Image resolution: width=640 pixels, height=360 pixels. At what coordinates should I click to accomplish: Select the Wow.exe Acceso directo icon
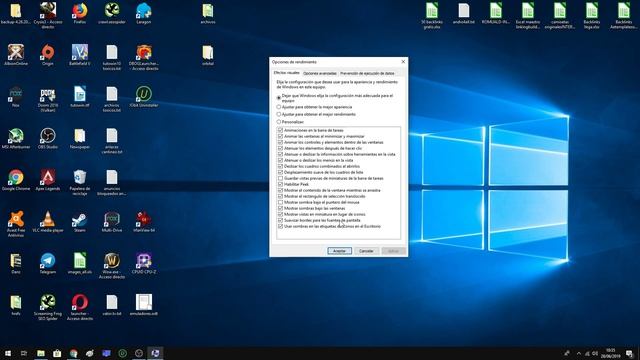pyautogui.click(x=111, y=266)
